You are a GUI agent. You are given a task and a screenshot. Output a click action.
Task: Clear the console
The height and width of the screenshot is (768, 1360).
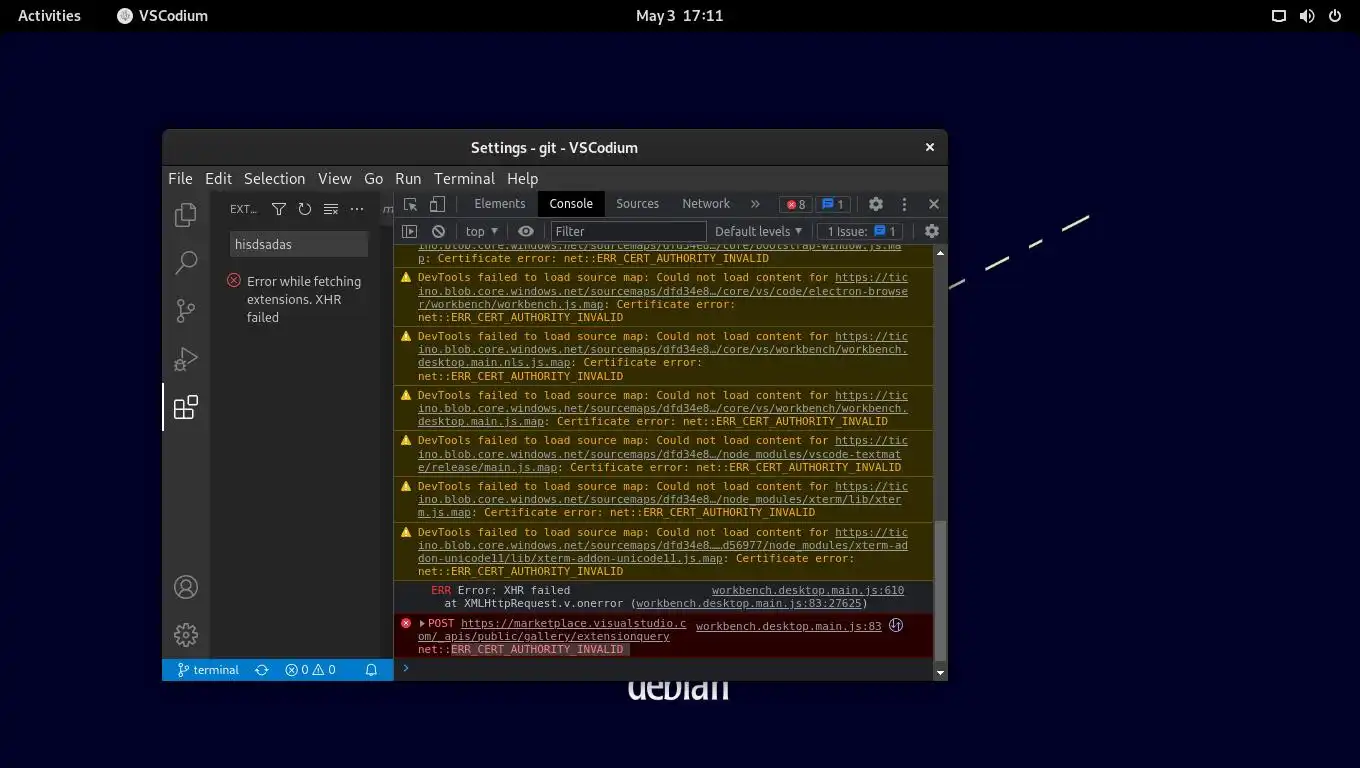pos(438,231)
